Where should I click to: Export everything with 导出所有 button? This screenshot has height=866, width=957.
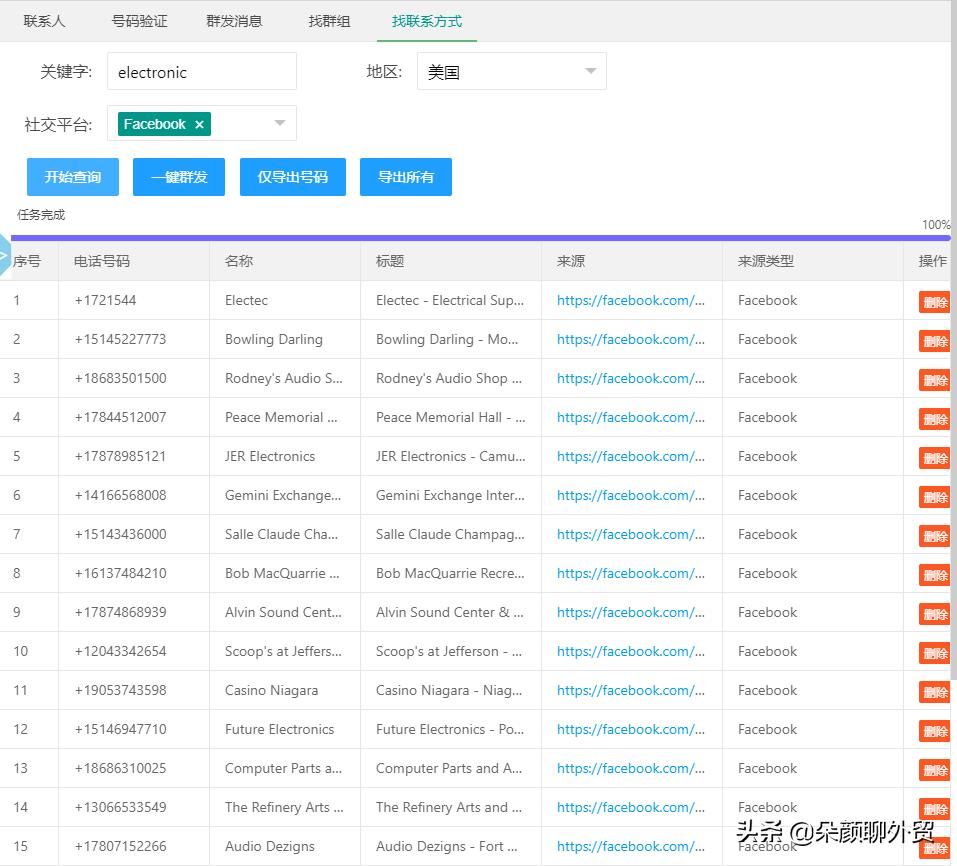(405, 177)
